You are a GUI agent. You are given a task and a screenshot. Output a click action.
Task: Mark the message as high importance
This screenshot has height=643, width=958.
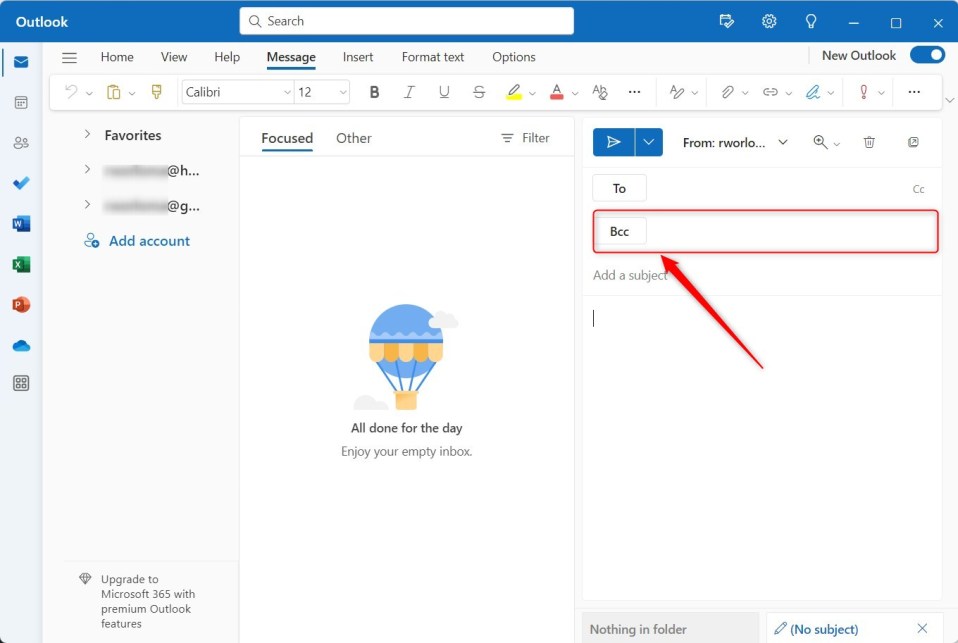click(866, 91)
